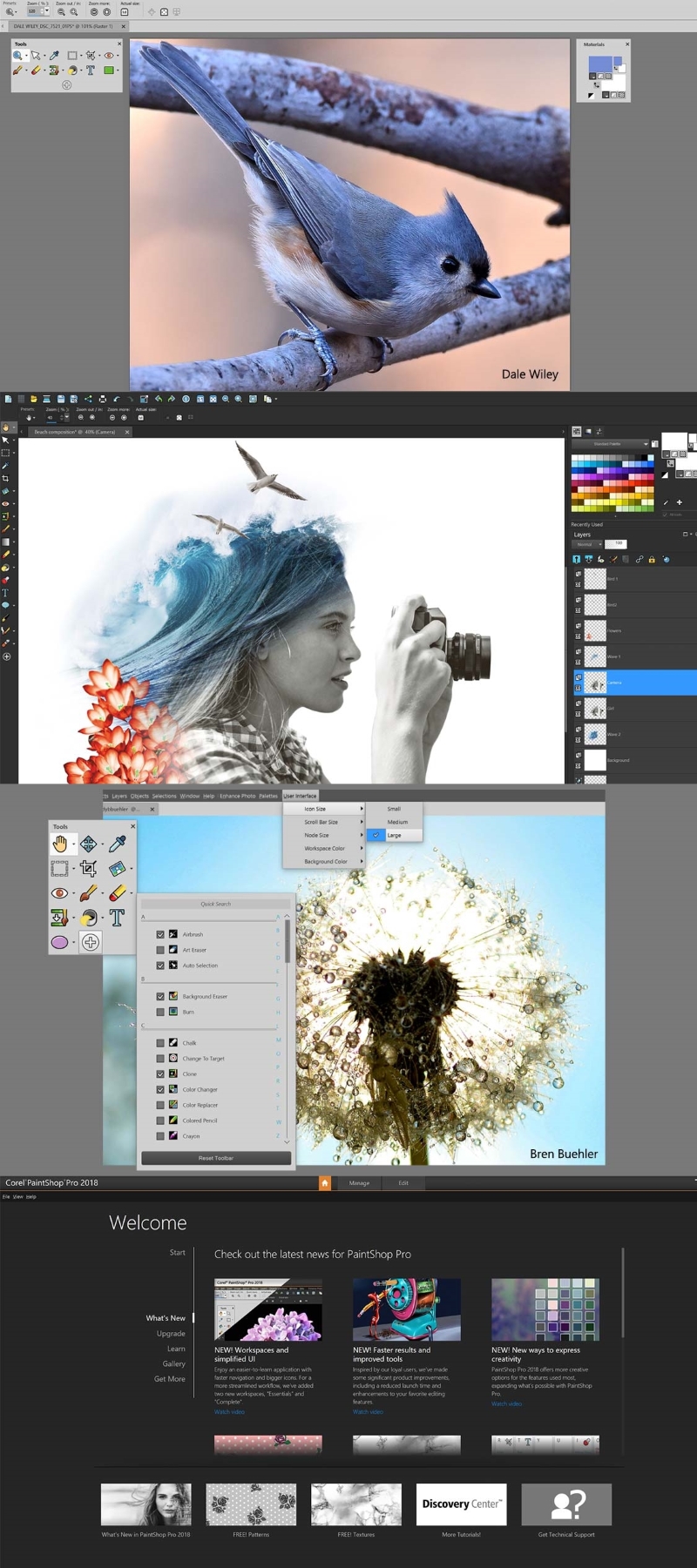Image resolution: width=697 pixels, height=1568 pixels.
Task: Open the flyout arrow beside the large Move tool
Action: (x=102, y=844)
